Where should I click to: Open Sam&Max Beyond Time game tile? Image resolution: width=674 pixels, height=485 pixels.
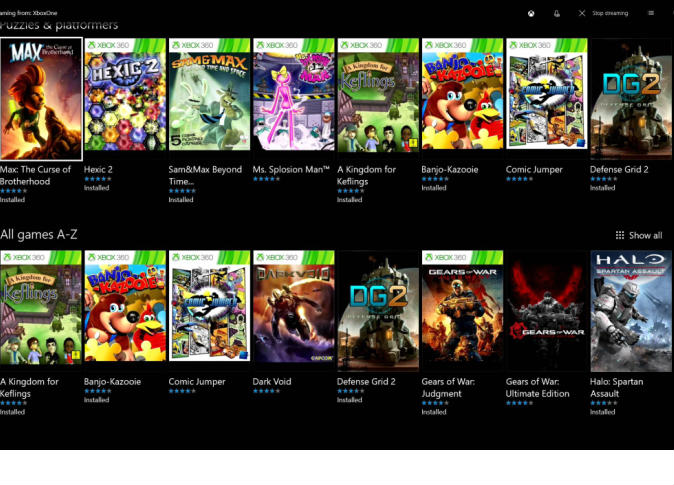tap(209, 99)
